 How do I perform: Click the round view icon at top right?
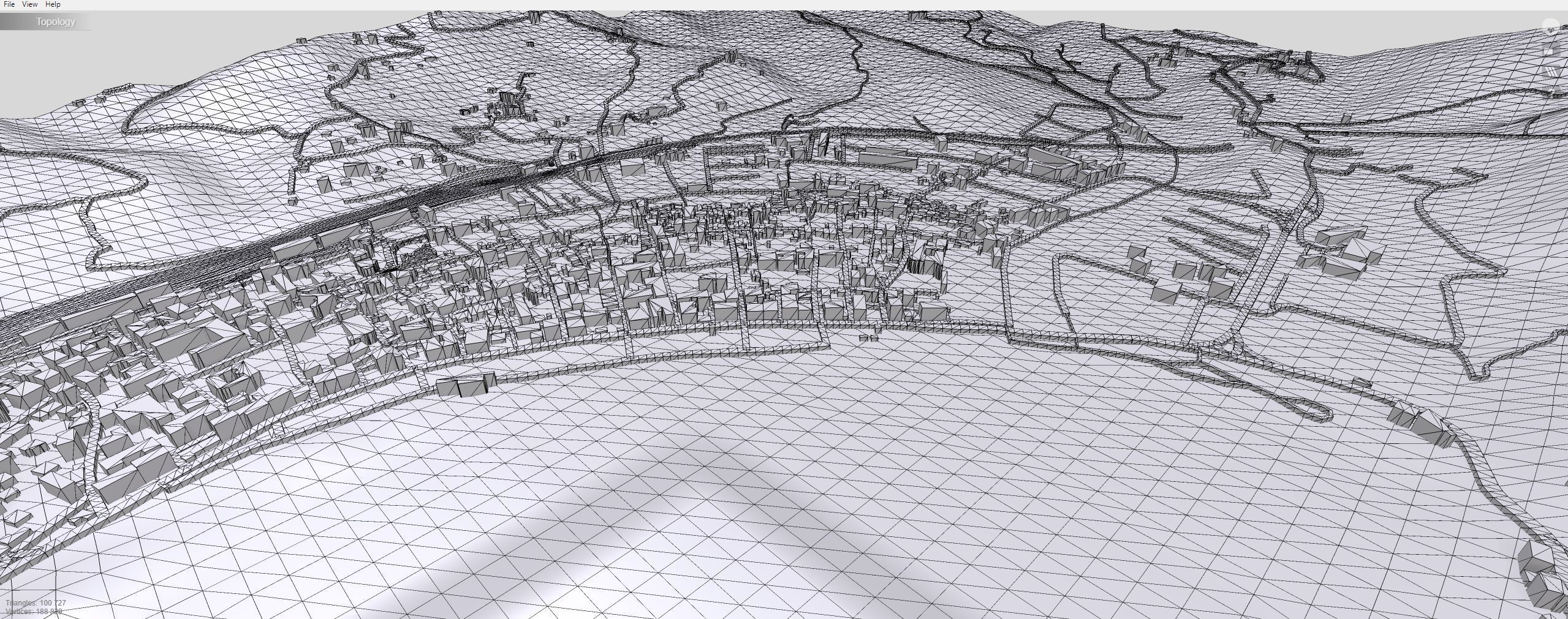pos(1551,26)
